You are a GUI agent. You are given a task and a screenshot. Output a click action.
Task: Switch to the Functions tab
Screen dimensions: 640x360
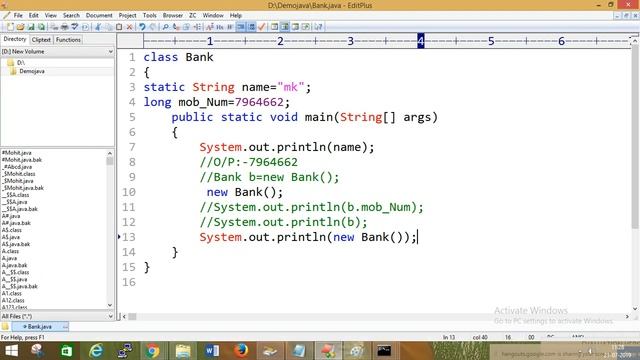[68, 40]
